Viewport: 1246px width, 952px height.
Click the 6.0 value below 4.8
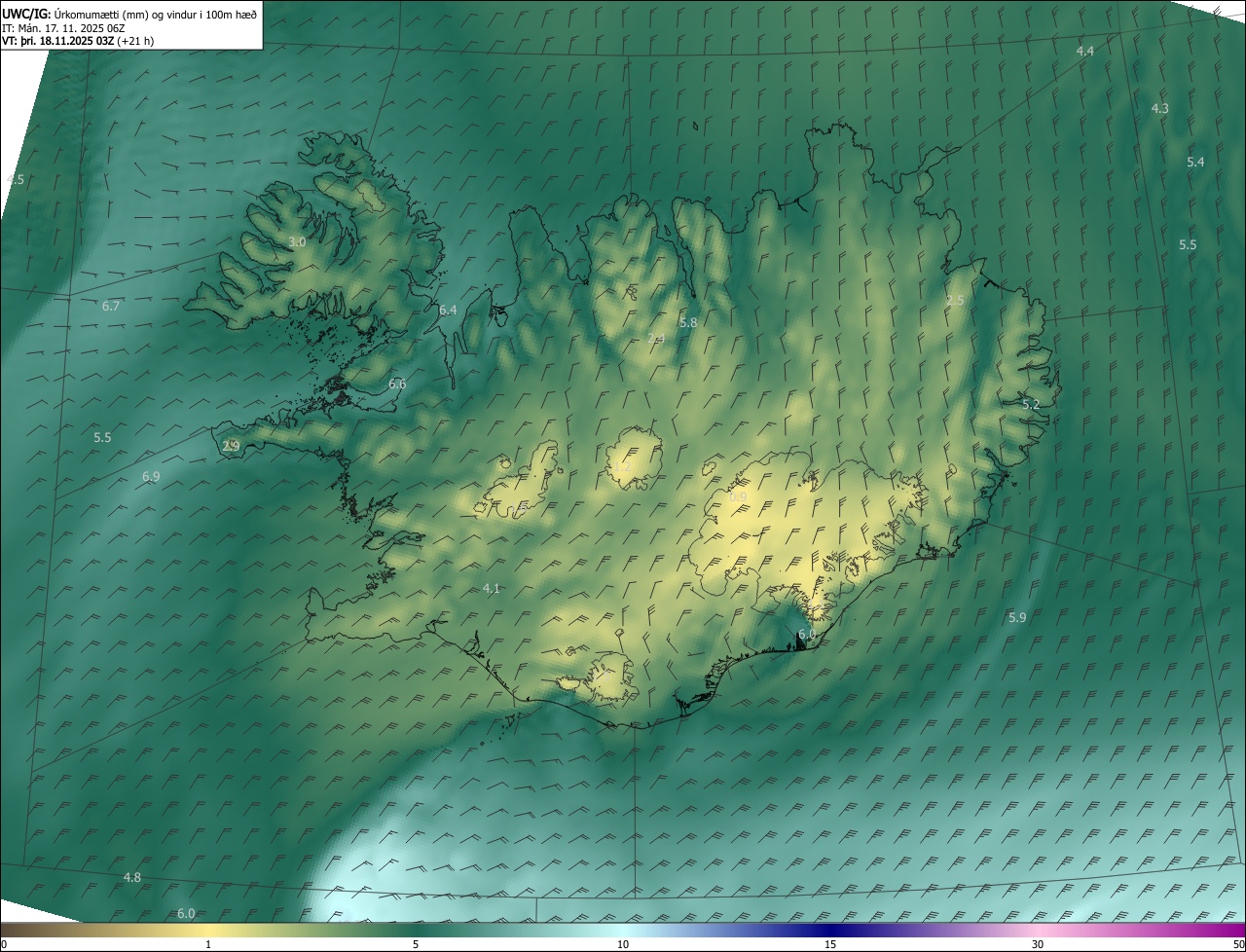(x=186, y=913)
